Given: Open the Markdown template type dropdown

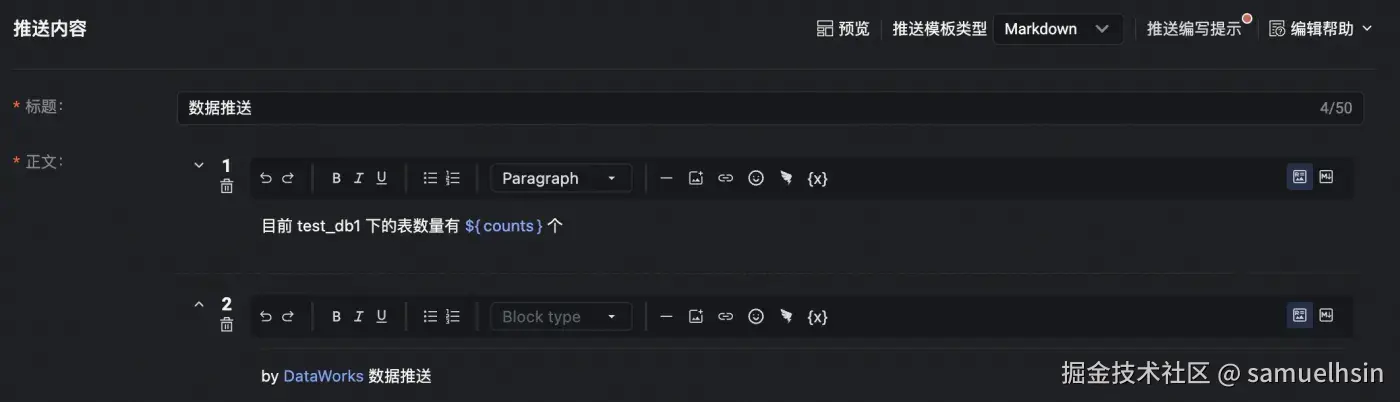Looking at the screenshot, I should 1057,29.
